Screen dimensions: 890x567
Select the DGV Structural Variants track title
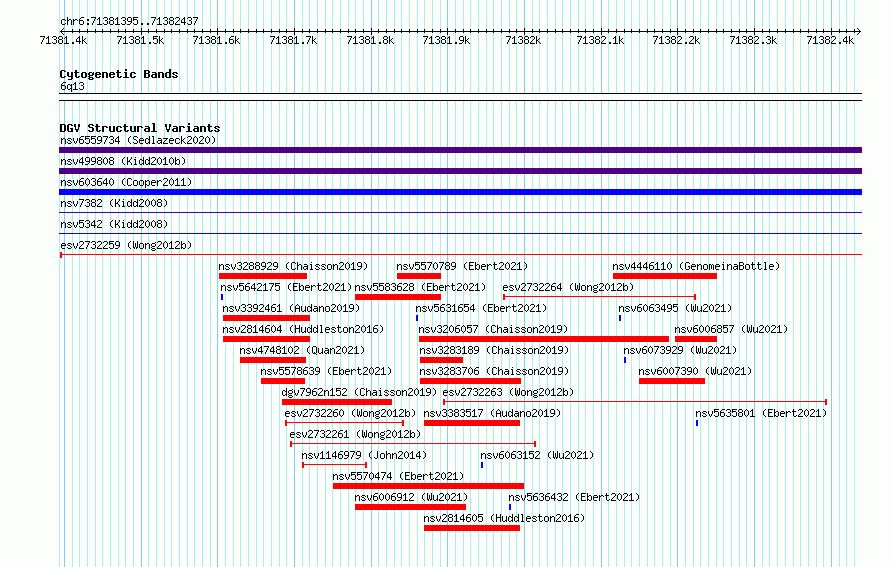click(x=140, y=128)
